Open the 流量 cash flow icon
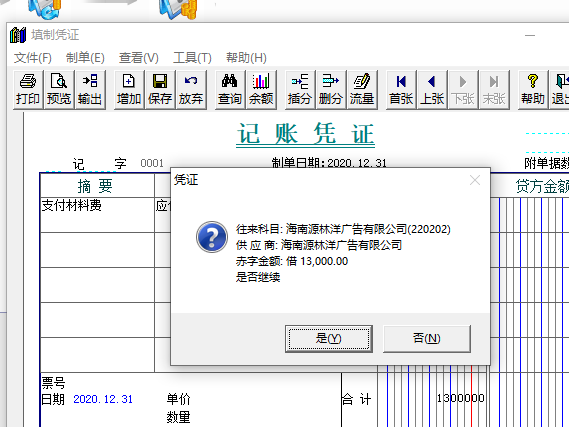The height and width of the screenshot is (427, 569). (x=362, y=90)
